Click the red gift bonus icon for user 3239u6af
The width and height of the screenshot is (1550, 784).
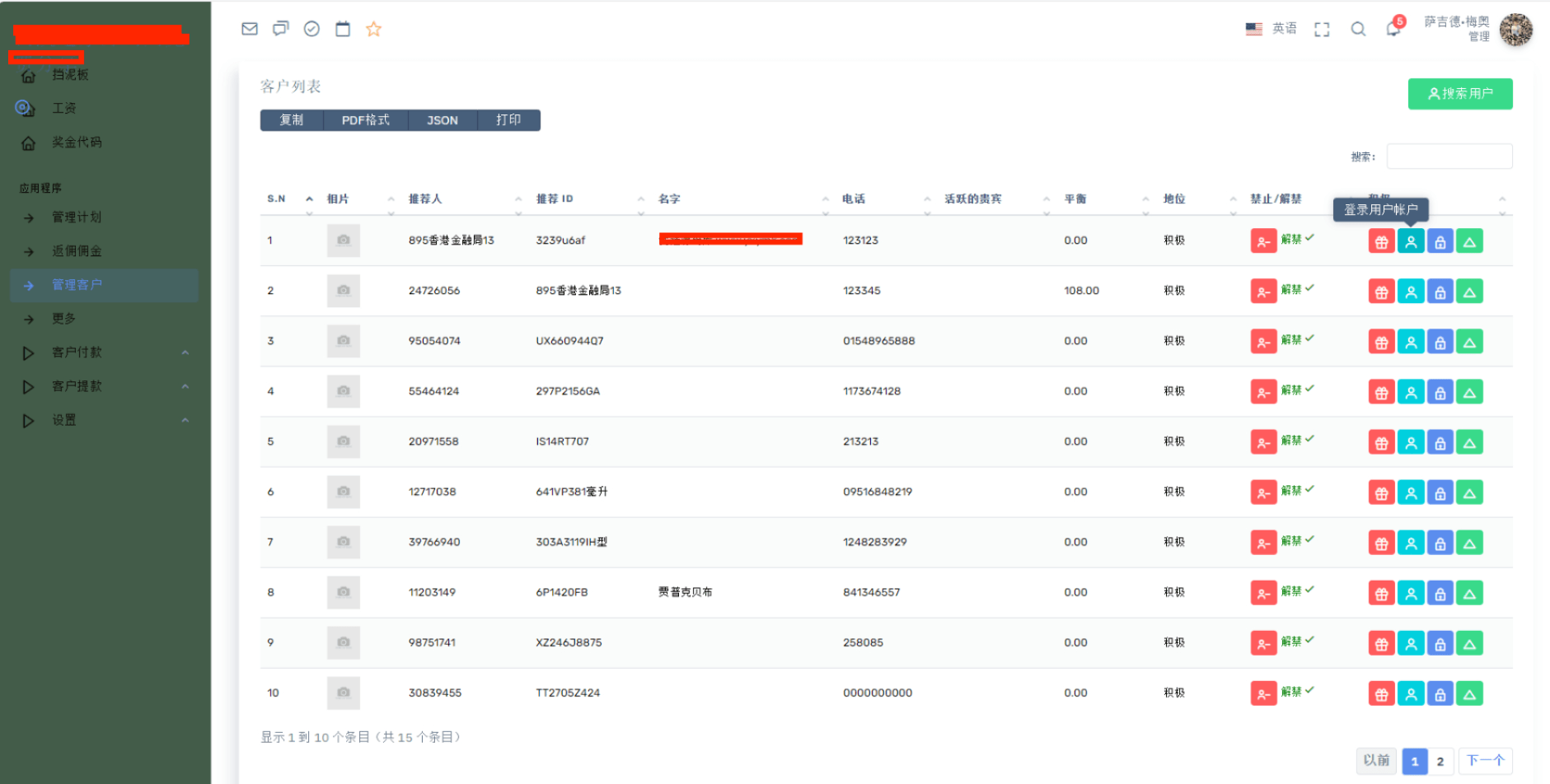pyautogui.click(x=1381, y=240)
